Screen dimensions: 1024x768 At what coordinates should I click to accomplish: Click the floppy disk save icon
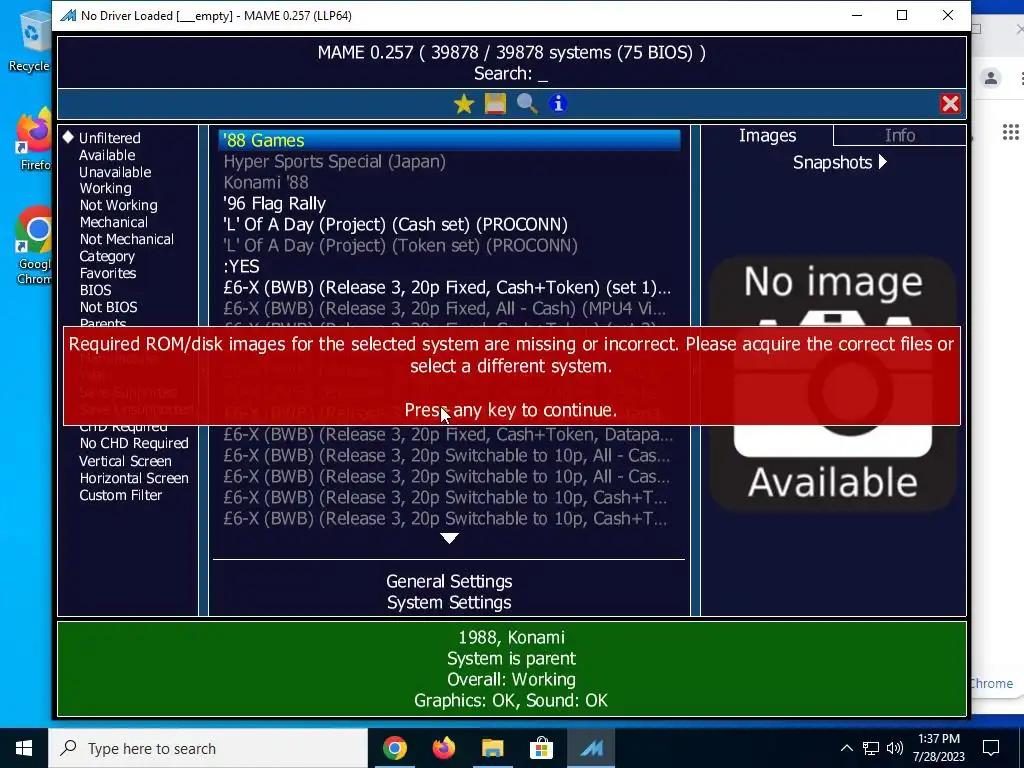click(x=495, y=104)
